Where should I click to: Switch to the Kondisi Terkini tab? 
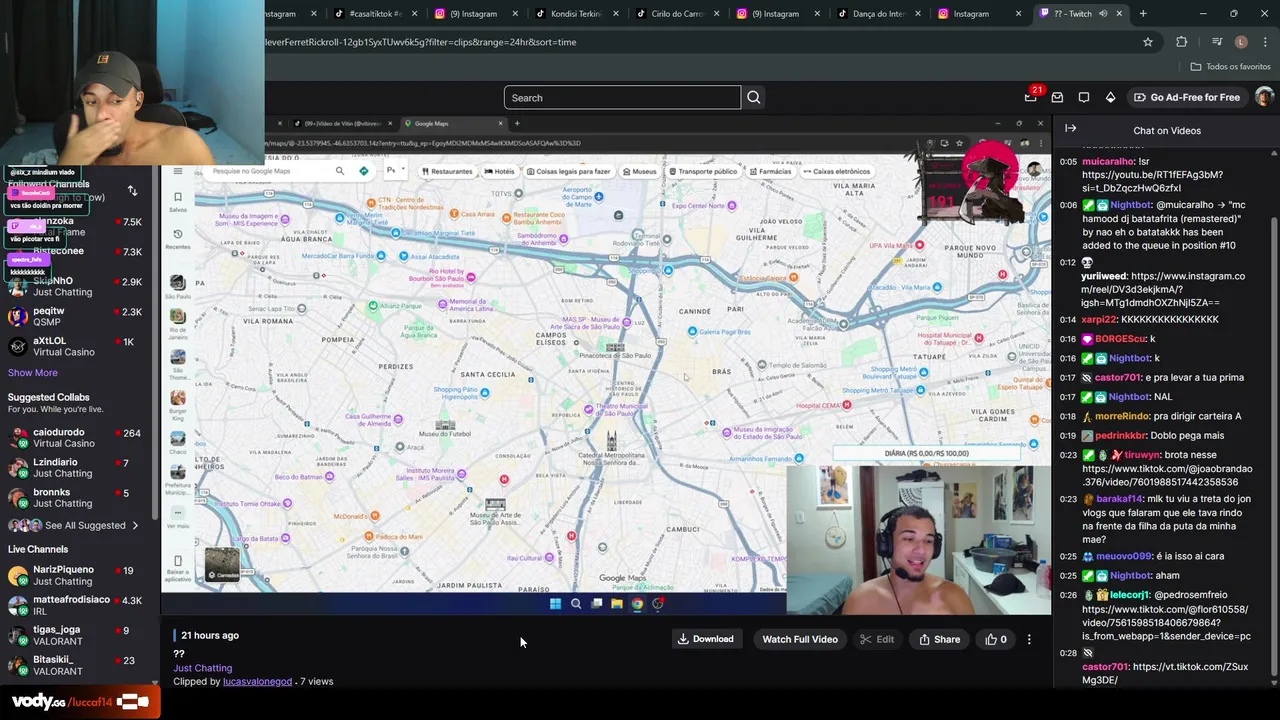pos(575,13)
